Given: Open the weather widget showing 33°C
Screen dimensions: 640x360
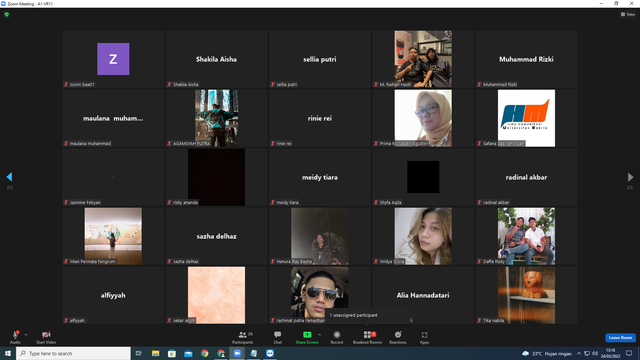Looking at the screenshot, I should click(x=547, y=353).
